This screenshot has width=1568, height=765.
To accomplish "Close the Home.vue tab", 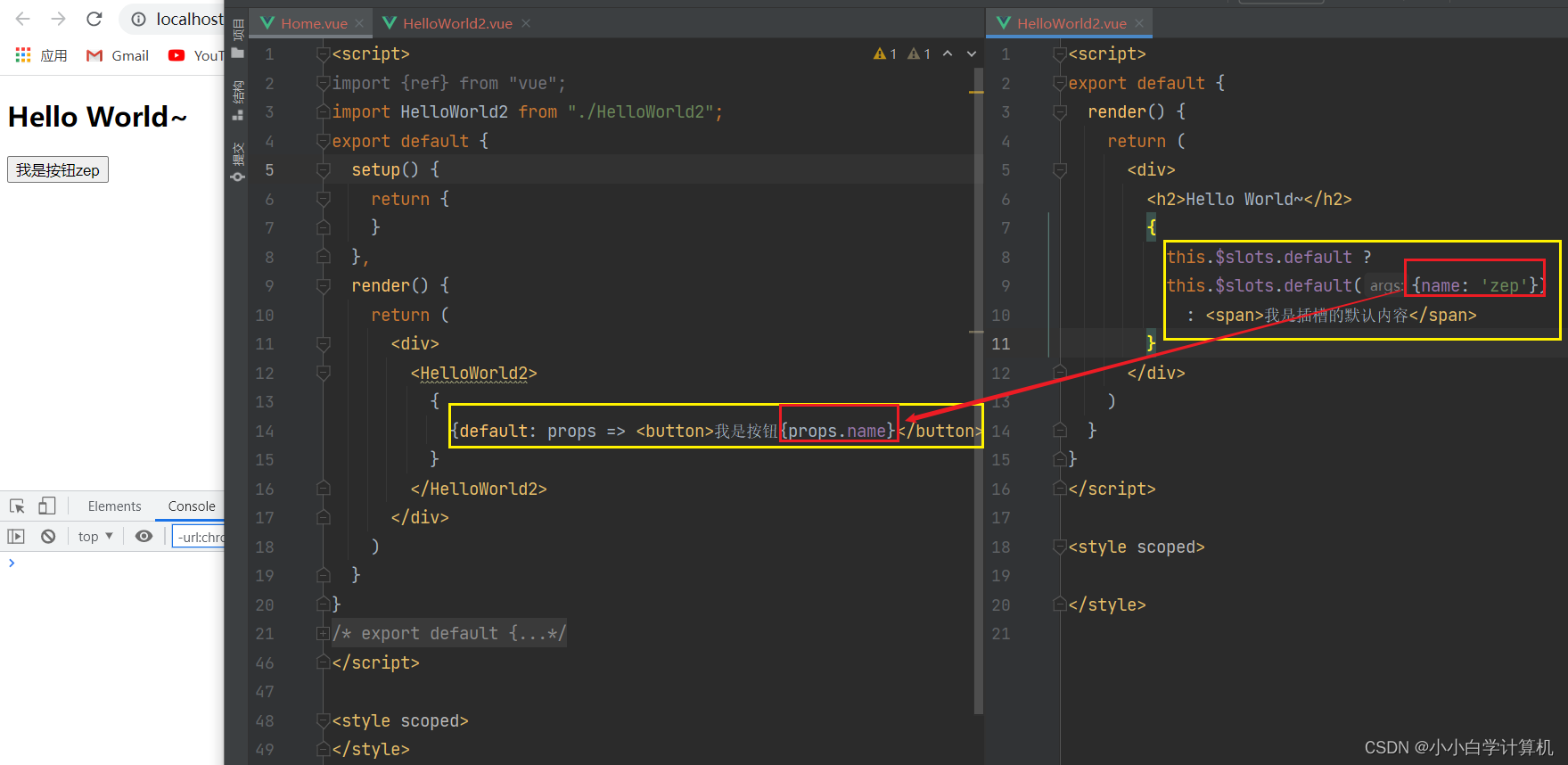I will 359,23.
